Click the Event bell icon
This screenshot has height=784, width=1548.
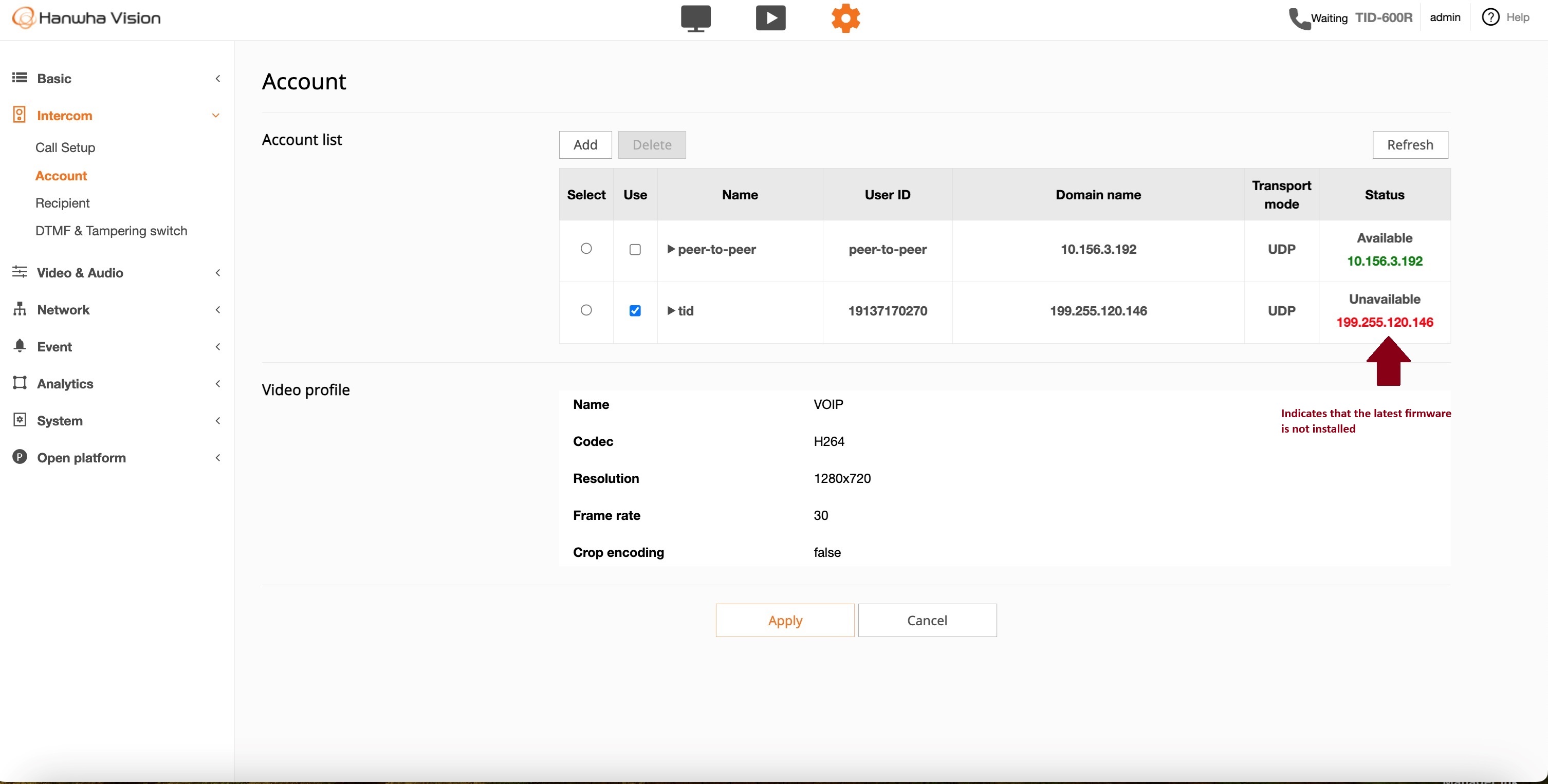[x=20, y=346]
